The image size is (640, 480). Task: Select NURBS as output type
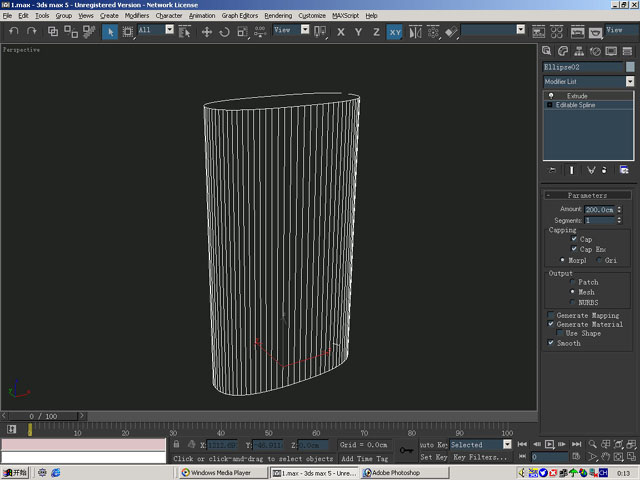coord(571,301)
